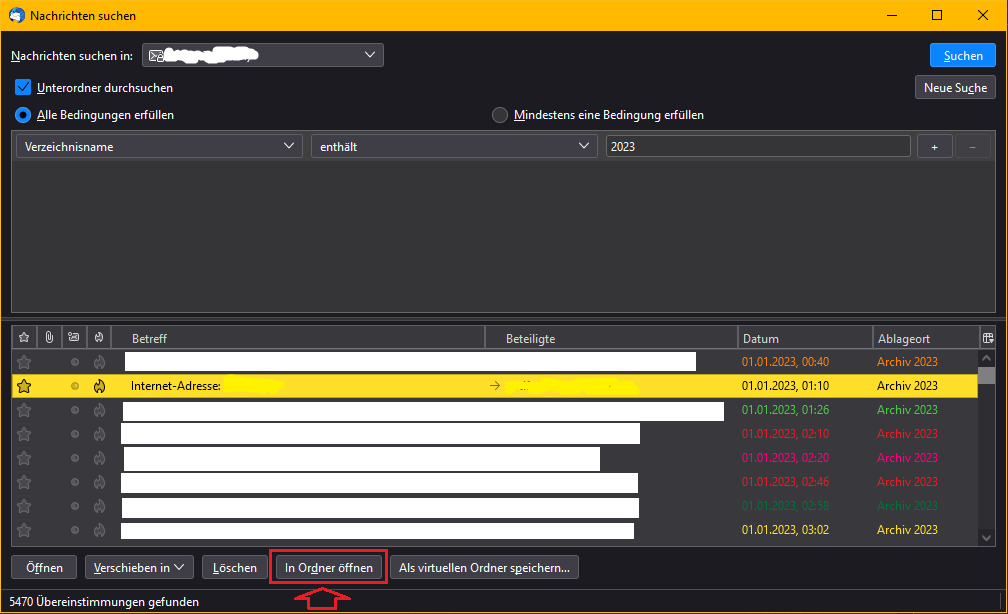Sort by Ablageort column header
The image size is (1008, 614).
(926, 338)
